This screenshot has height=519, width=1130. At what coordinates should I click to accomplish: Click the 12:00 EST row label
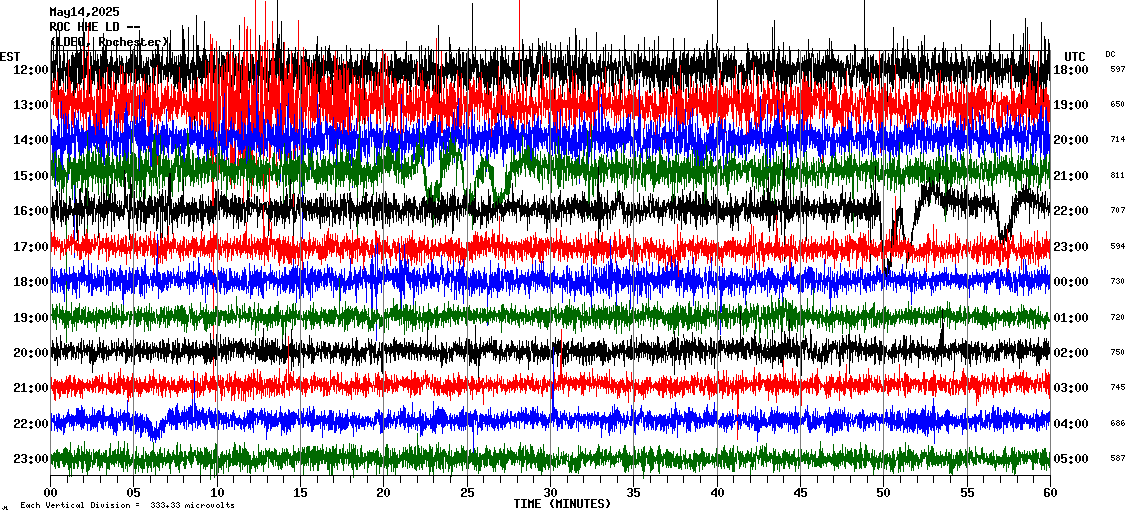[32, 70]
